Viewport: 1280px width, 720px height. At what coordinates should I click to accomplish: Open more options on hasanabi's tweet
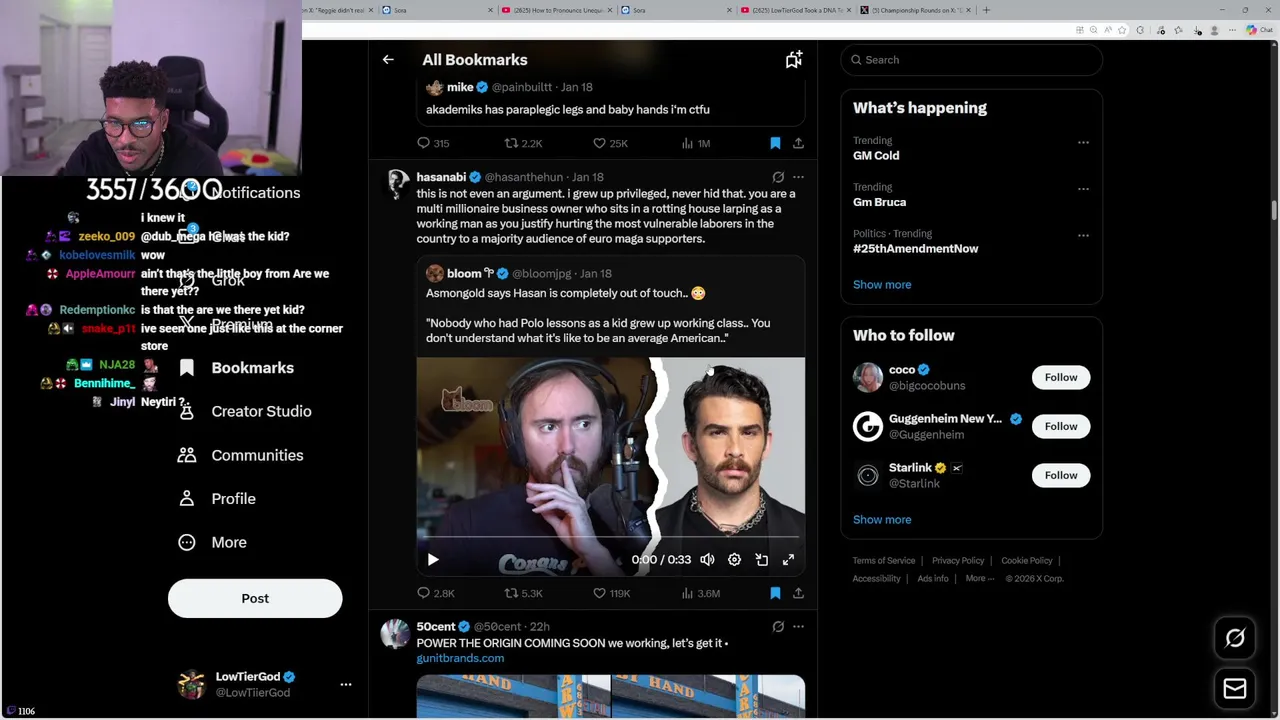(x=798, y=177)
